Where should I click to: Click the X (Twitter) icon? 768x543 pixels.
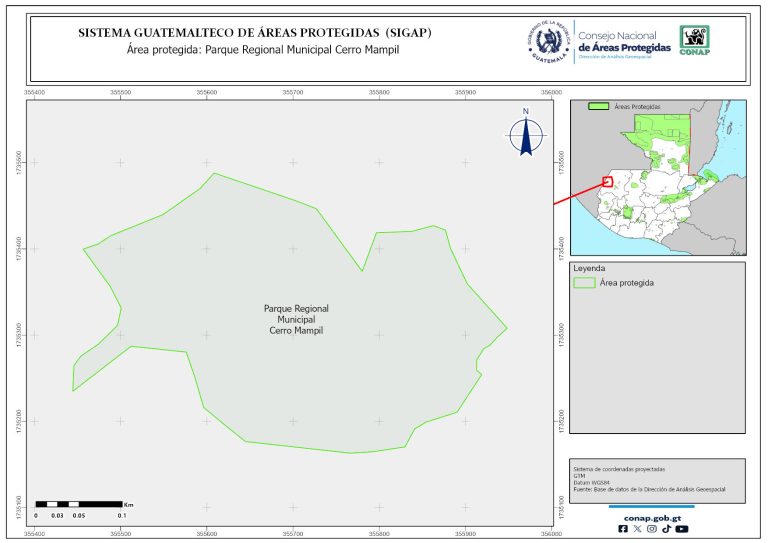coord(638,529)
